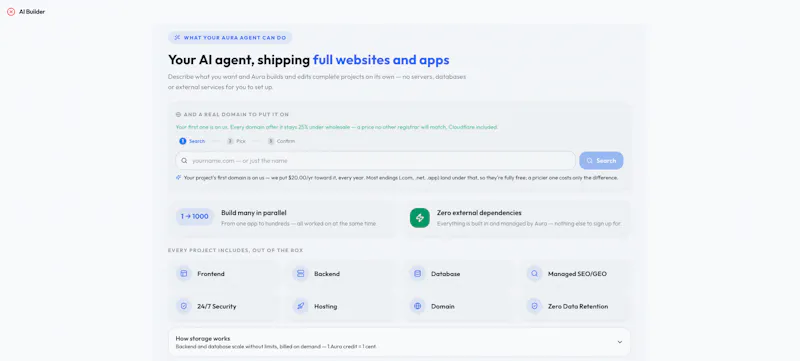Click the Domain globe icon
800x361 pixels.
click(417, 306)
